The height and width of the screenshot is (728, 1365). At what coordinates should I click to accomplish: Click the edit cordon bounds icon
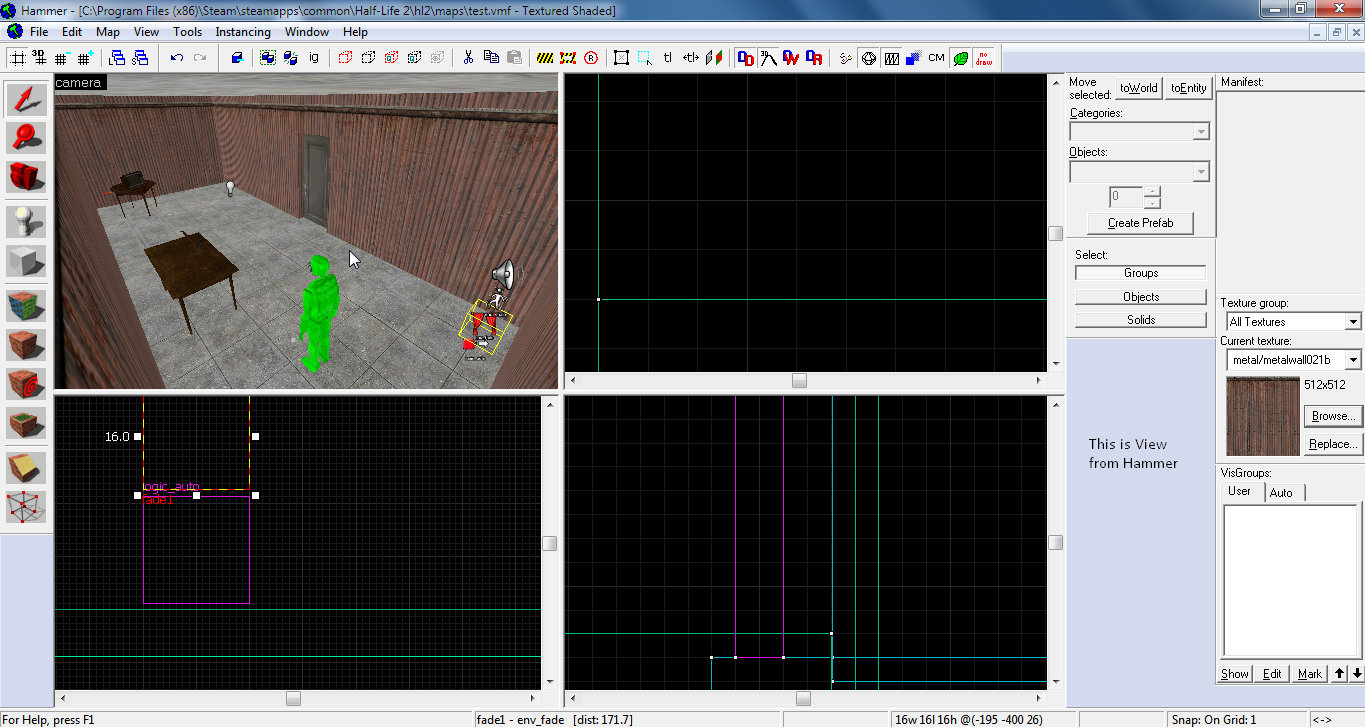(568, 58)
